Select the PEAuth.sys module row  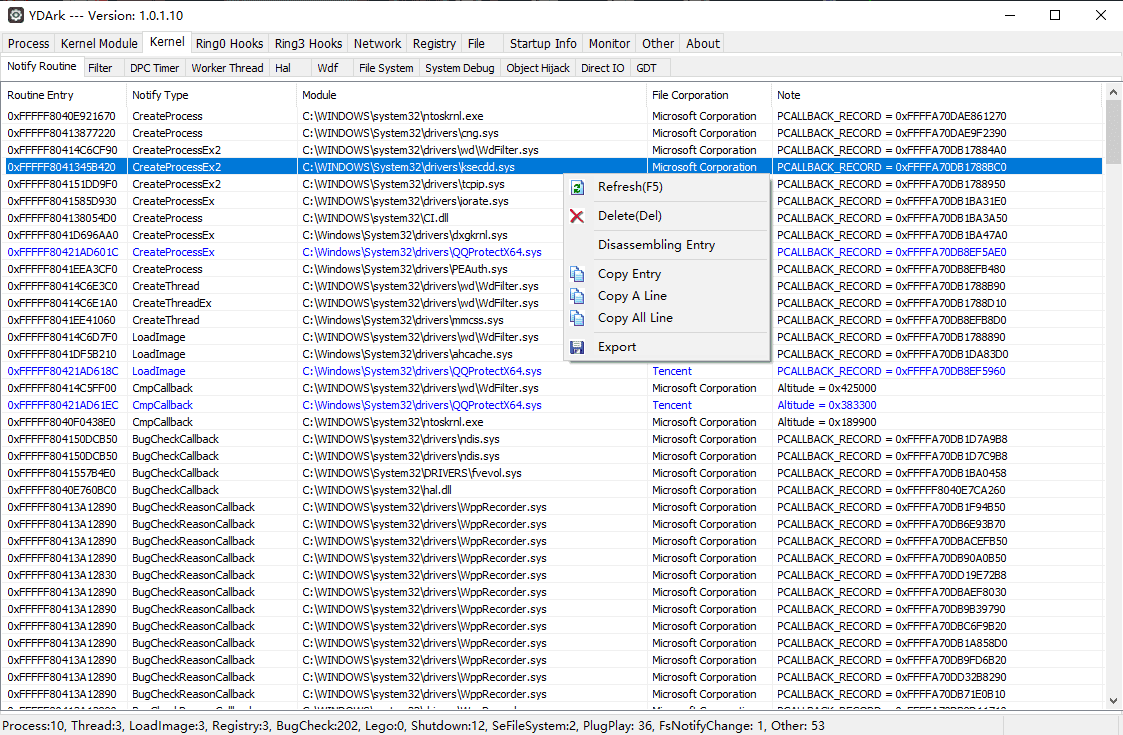point(551,269)
